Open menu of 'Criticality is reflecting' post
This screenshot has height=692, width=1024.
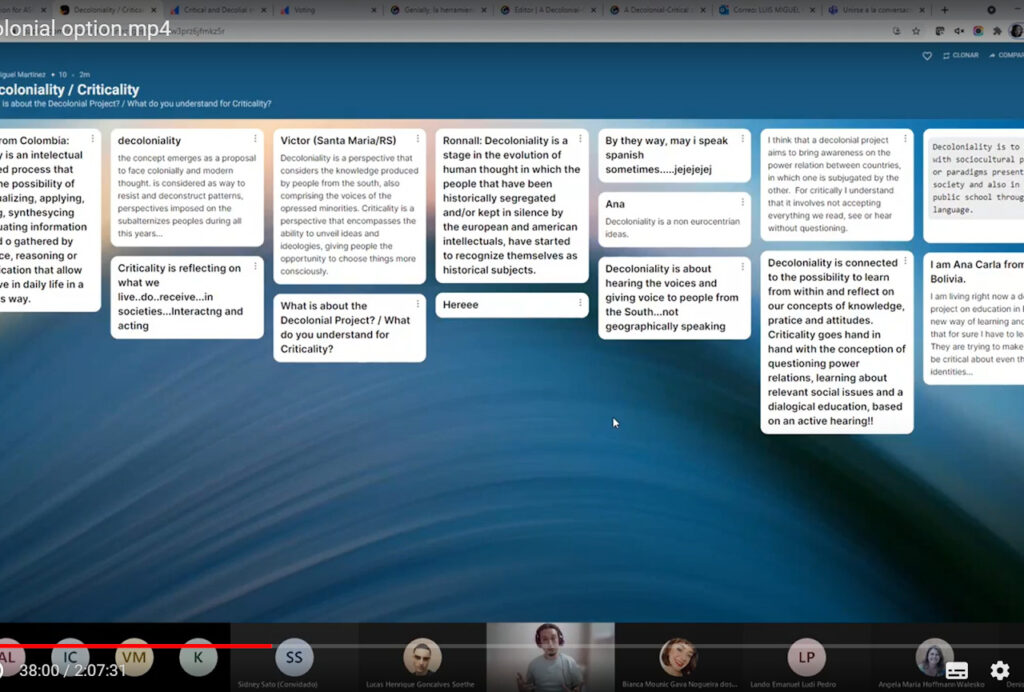255,266
